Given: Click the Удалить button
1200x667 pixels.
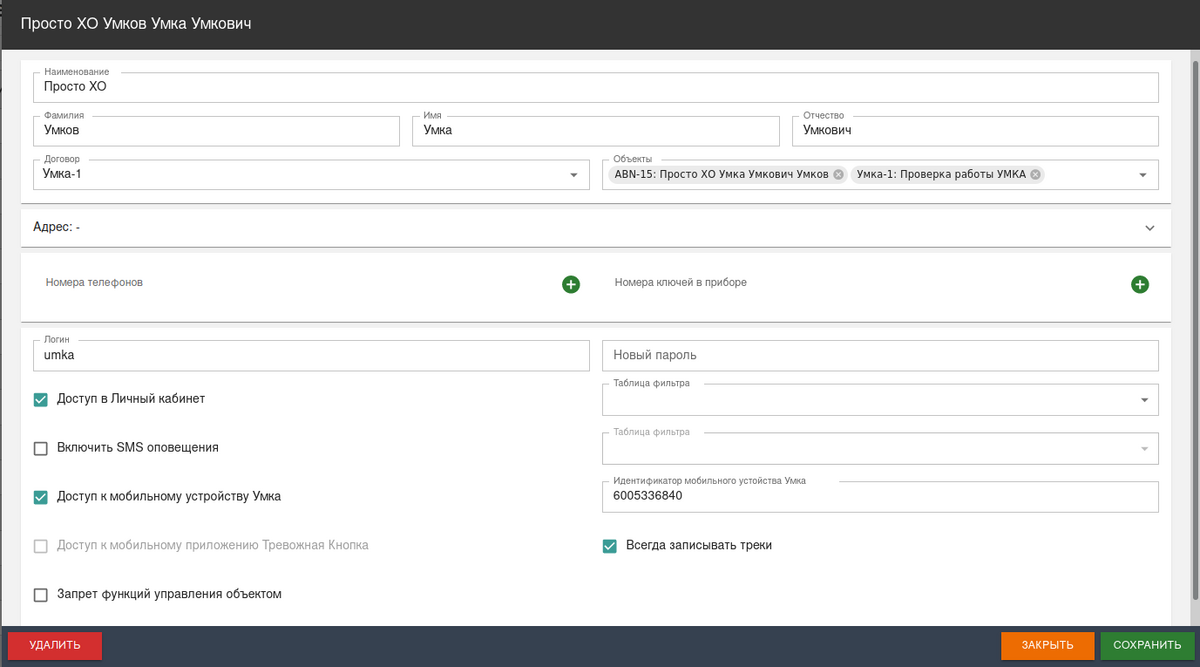Looking at the screenshot, I should tap(55, 645).
